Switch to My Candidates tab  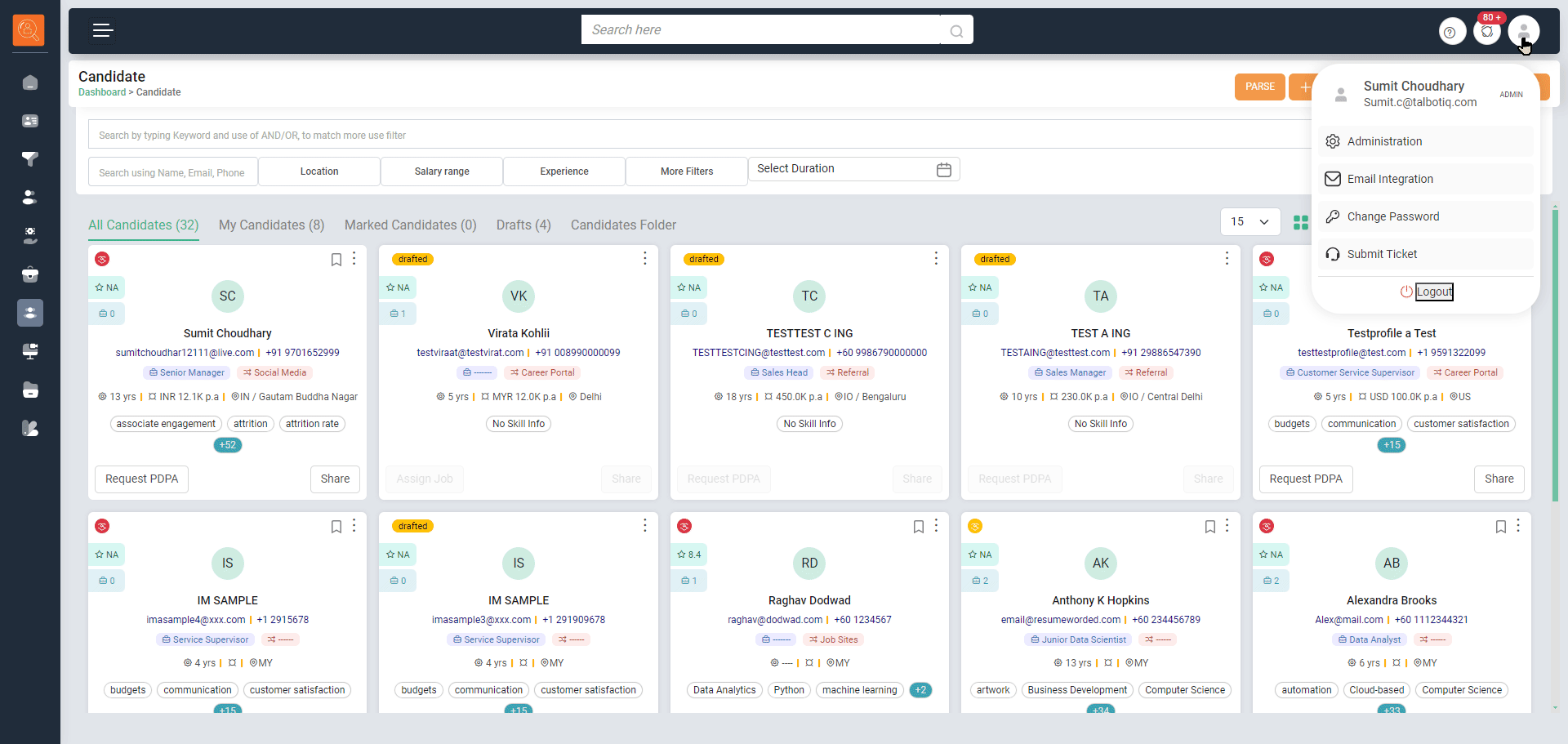(x=271, y=225)
